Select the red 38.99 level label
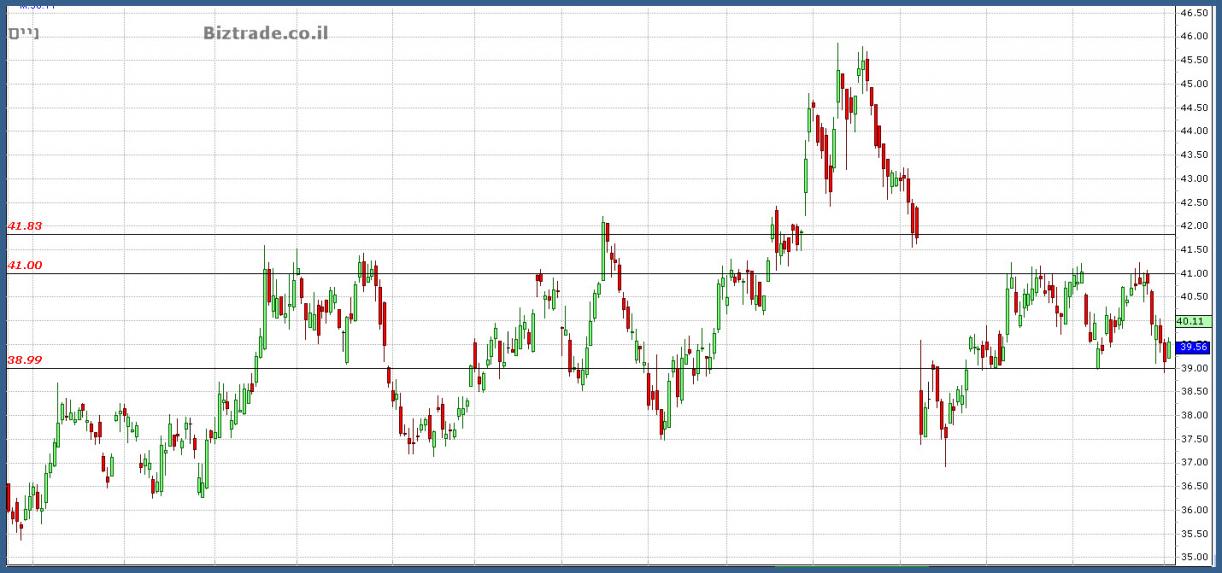Viewport: 1222px width, 573px height. [25, 360]
